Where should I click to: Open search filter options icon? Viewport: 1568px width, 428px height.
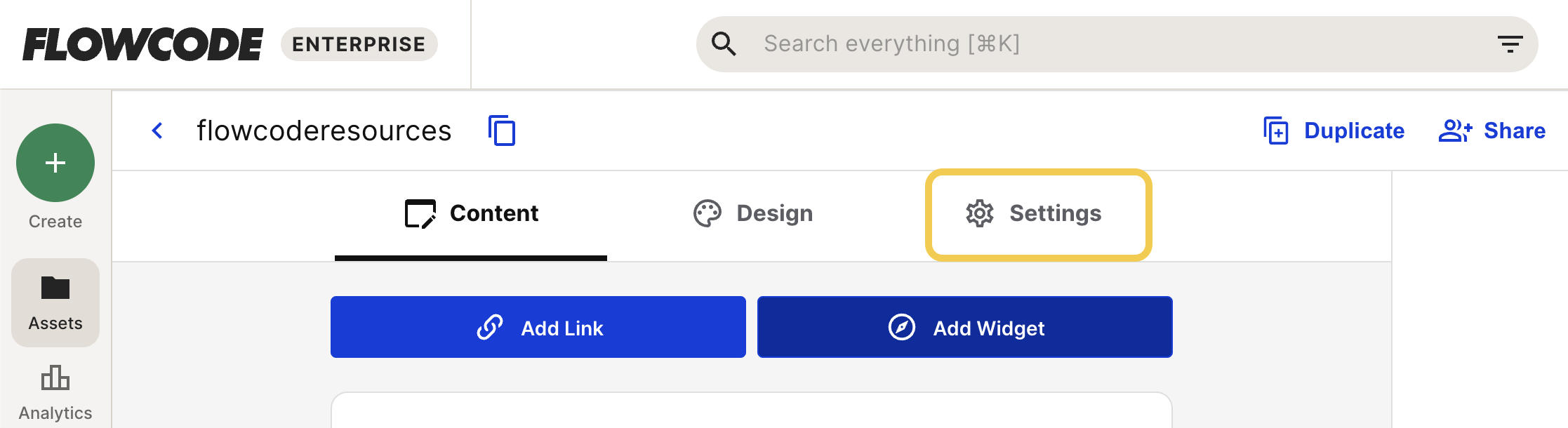[1510, 44]
